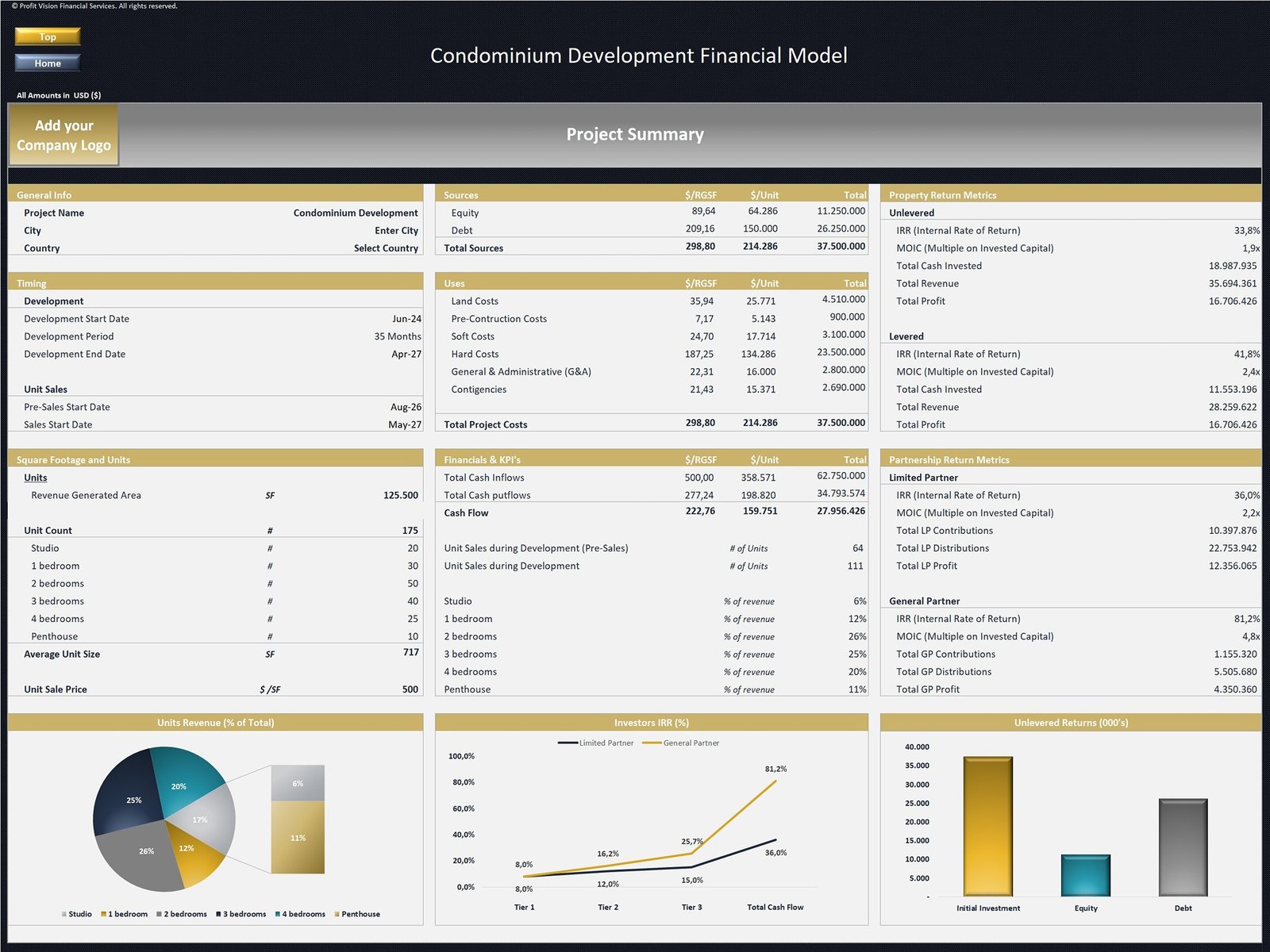Click the gold Top button
Image resolution: width=1270 pixels, height=952 pixels.
pos(48,36)
